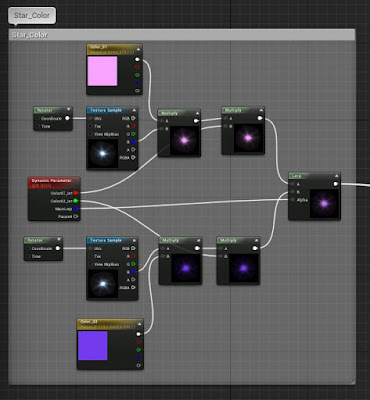The width and height of the screenshot is (370, 400).
Task: Click the blue channel pin of Color_01
Action: coord(137,83)
